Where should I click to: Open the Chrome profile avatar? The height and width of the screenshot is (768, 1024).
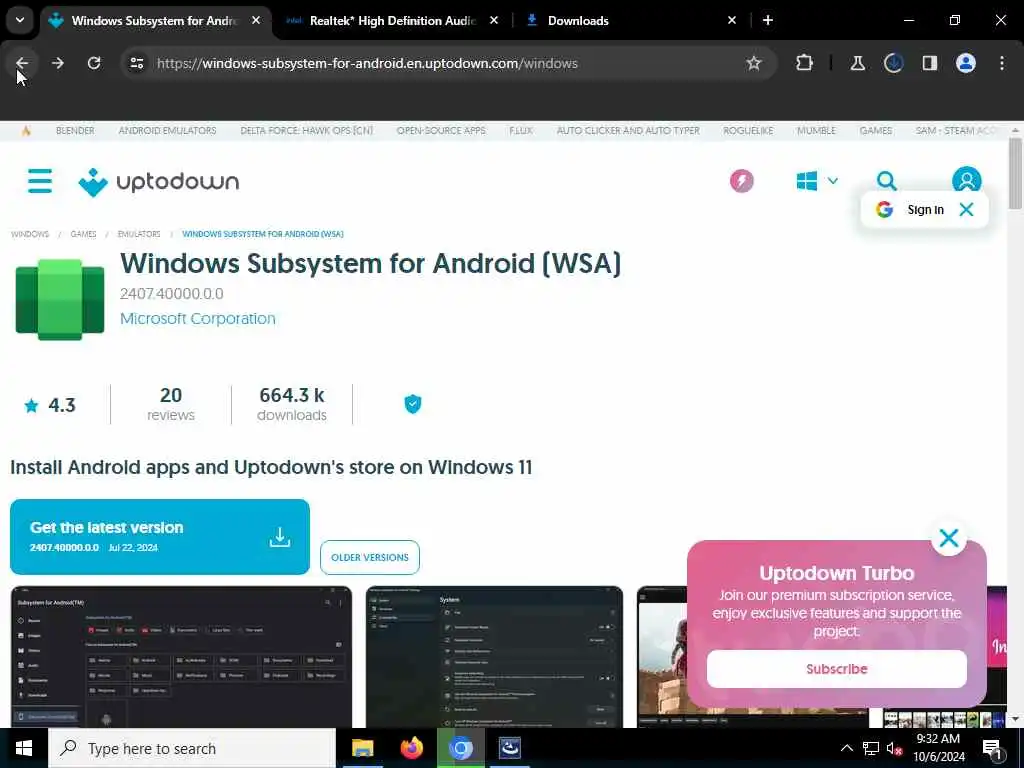[965, 63]
